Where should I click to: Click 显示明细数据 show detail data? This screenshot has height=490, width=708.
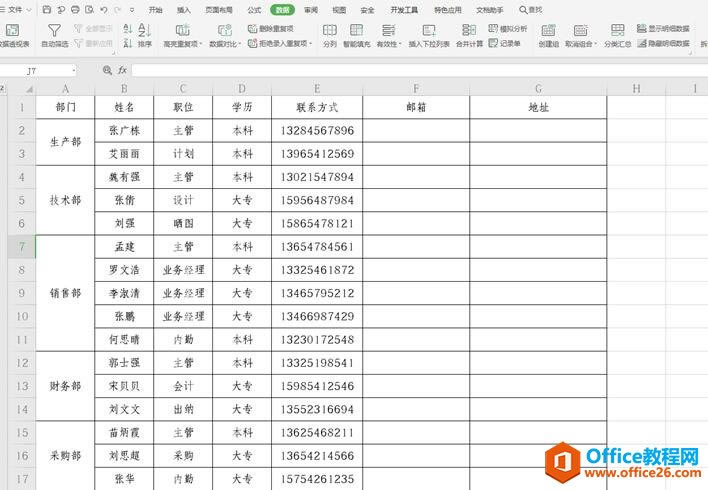point(663,28)
